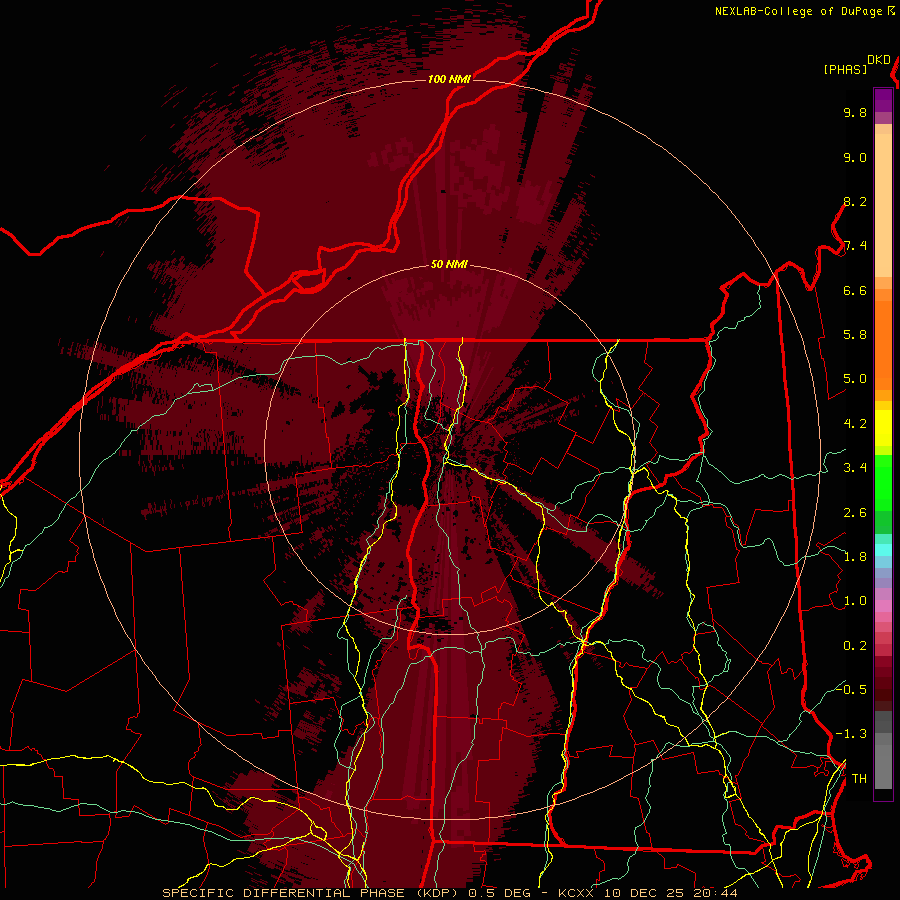Select the -1.3 scale value
Image resolution: width=900 pixels, height=900 pixels.
point(852,734)
